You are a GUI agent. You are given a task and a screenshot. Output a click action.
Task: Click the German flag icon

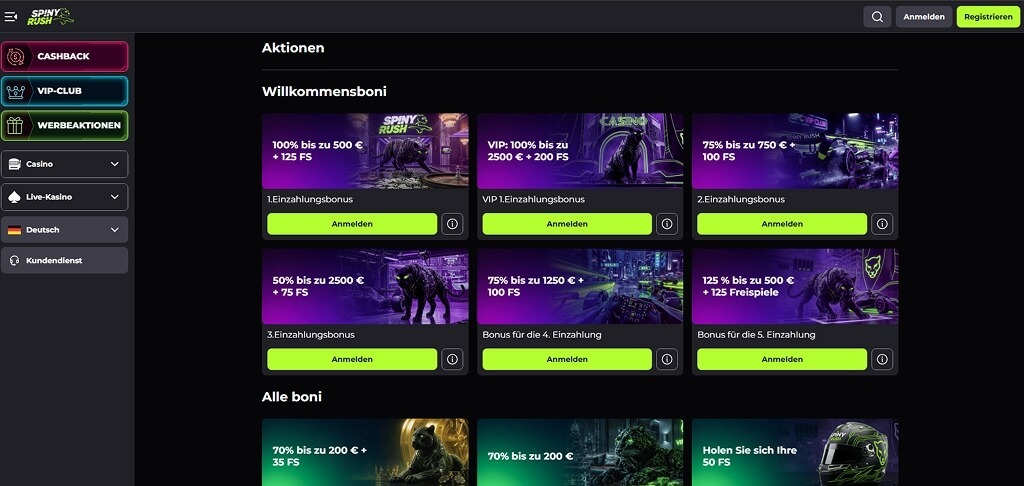(x=14, y=230)
